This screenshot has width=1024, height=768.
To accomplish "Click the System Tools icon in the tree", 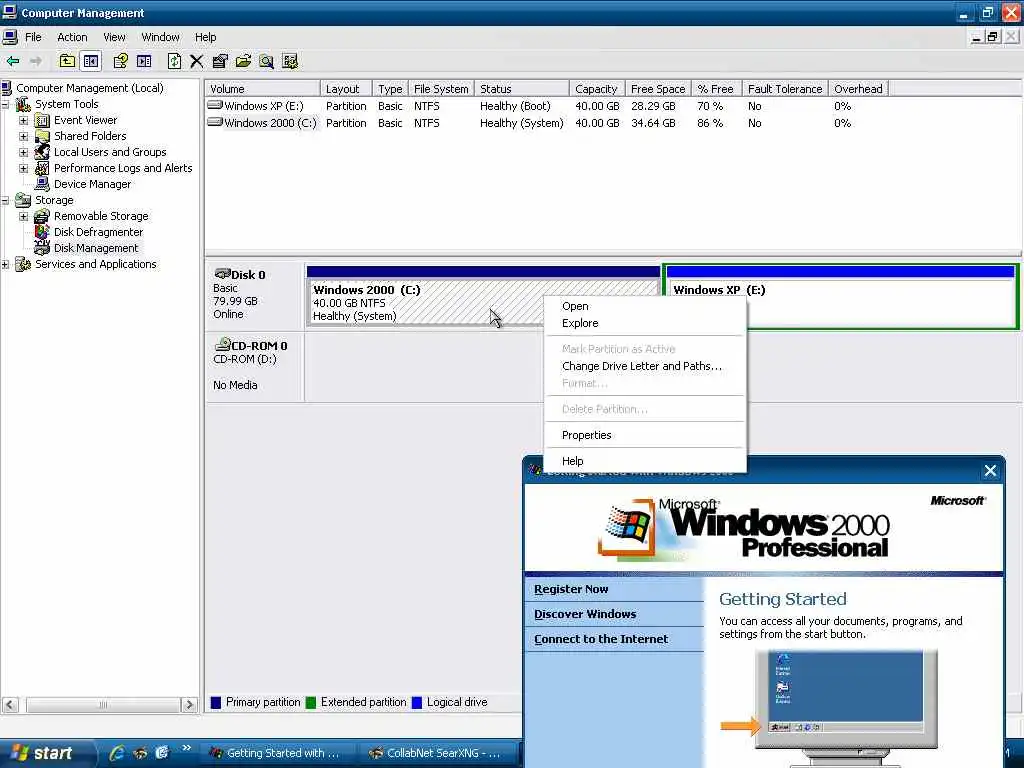I will click(x=23, y=104).
